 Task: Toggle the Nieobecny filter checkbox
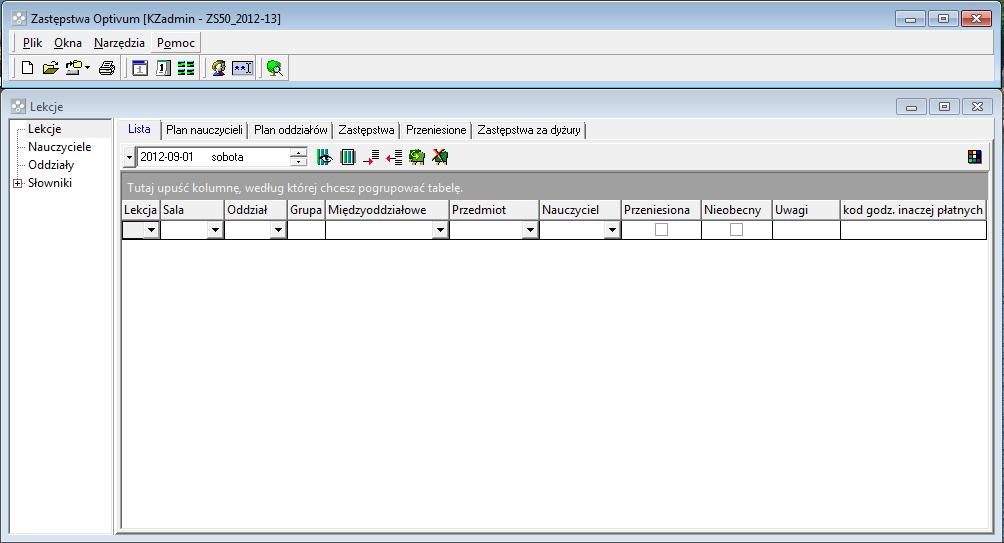tap(736, 229)
